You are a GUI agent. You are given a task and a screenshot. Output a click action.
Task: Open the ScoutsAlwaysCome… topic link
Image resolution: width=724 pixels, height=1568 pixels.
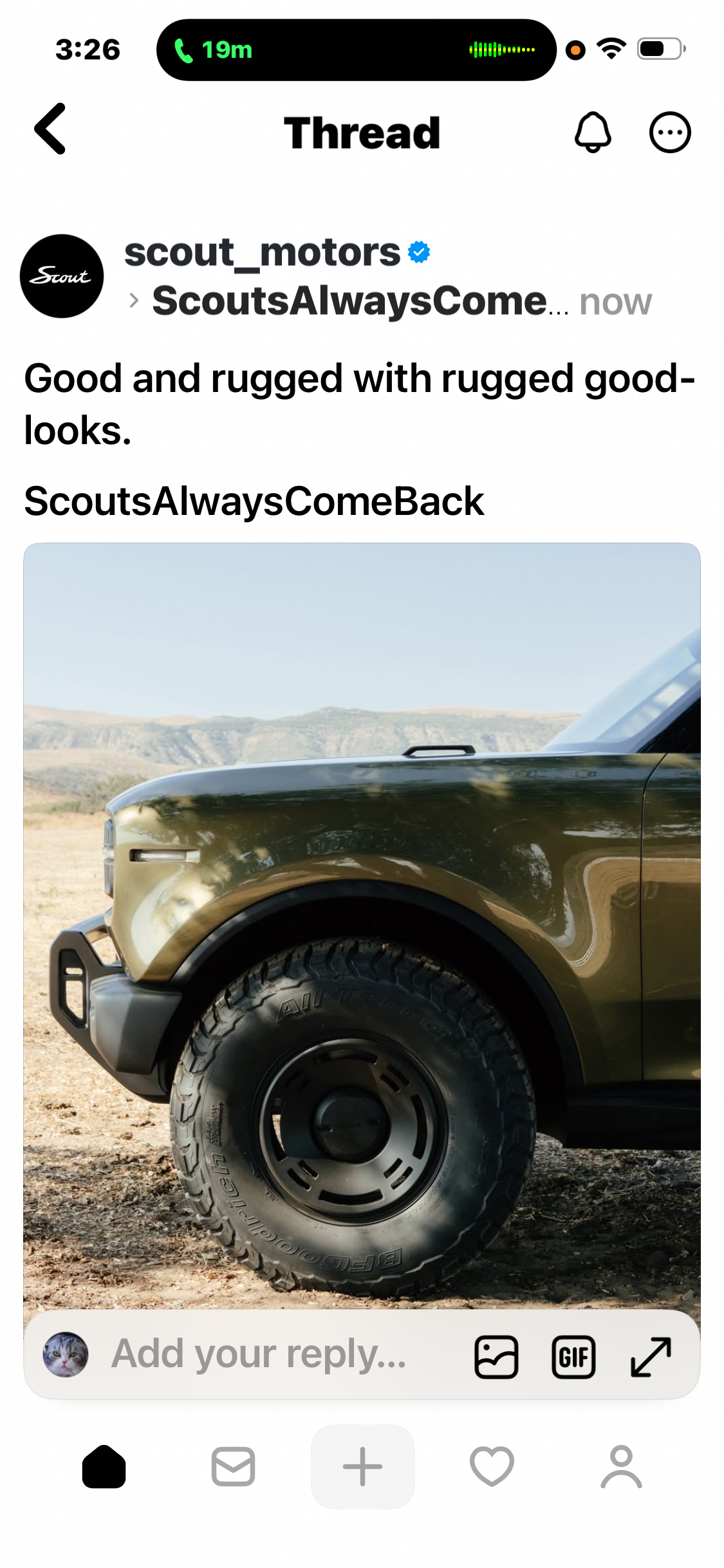coord(360,301)
